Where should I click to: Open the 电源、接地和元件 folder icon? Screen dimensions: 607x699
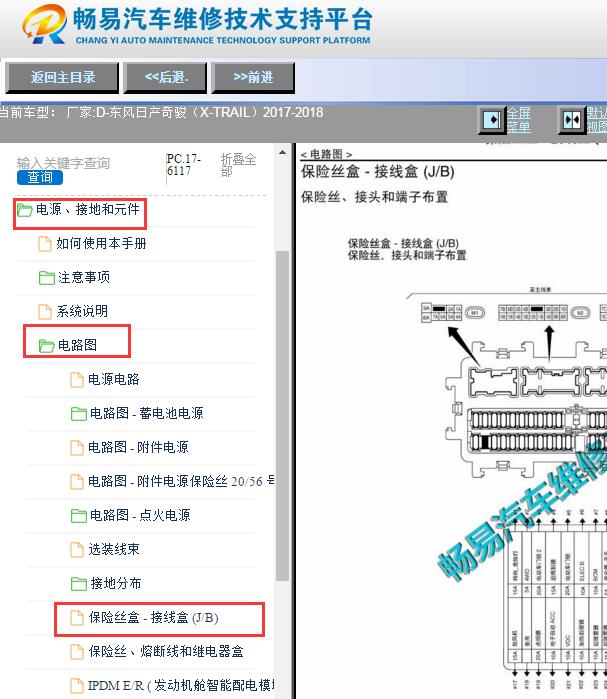[x=25, y=210]
